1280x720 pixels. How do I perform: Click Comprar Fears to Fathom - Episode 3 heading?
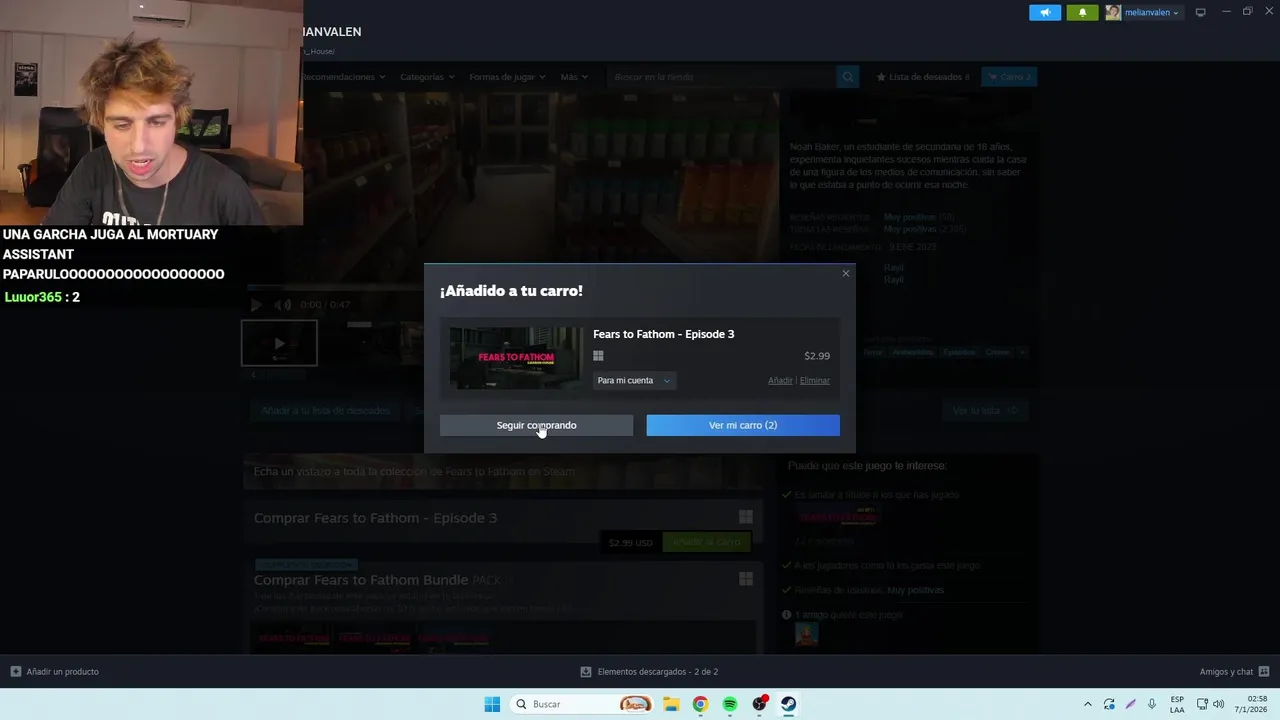coord(375,518)
